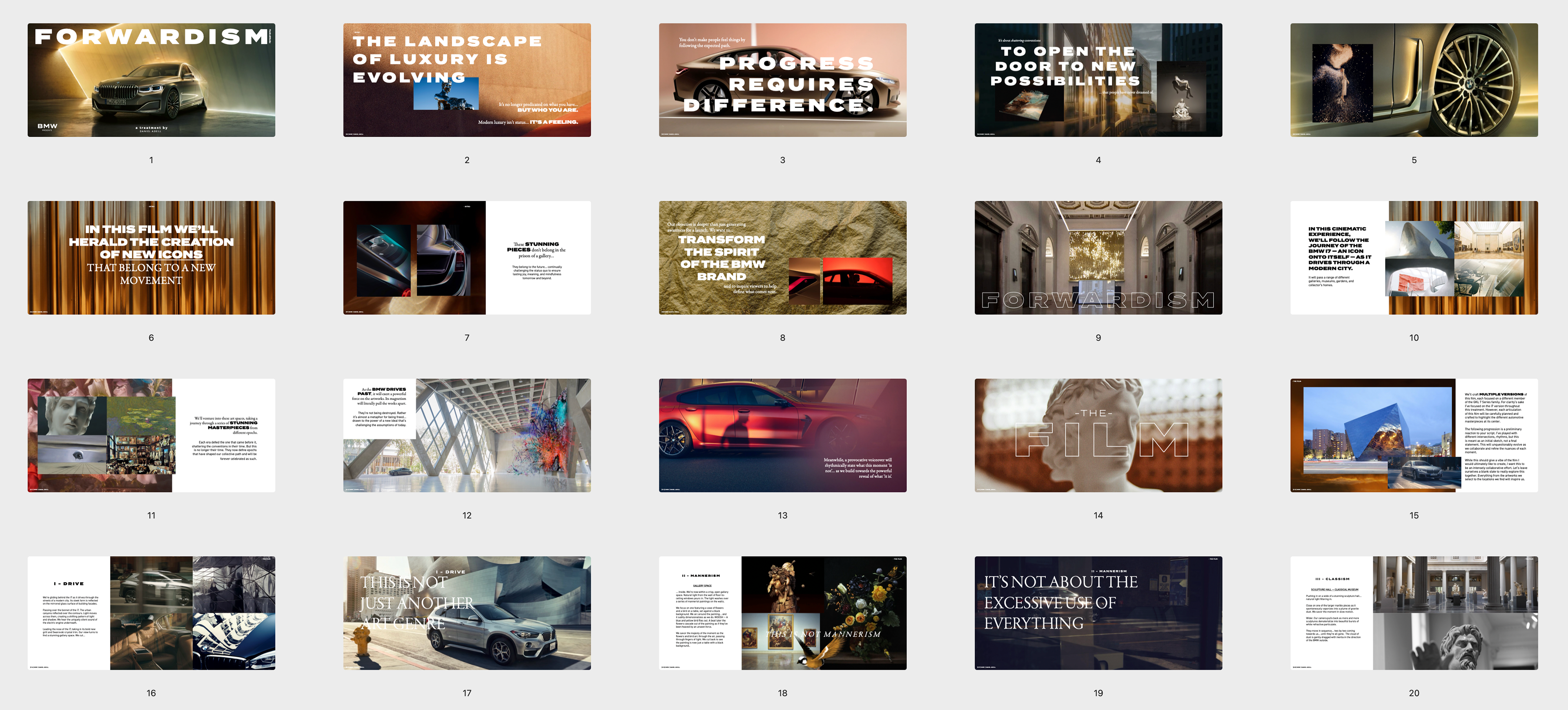Select the red car voiceover slide 13

point(782,435)
